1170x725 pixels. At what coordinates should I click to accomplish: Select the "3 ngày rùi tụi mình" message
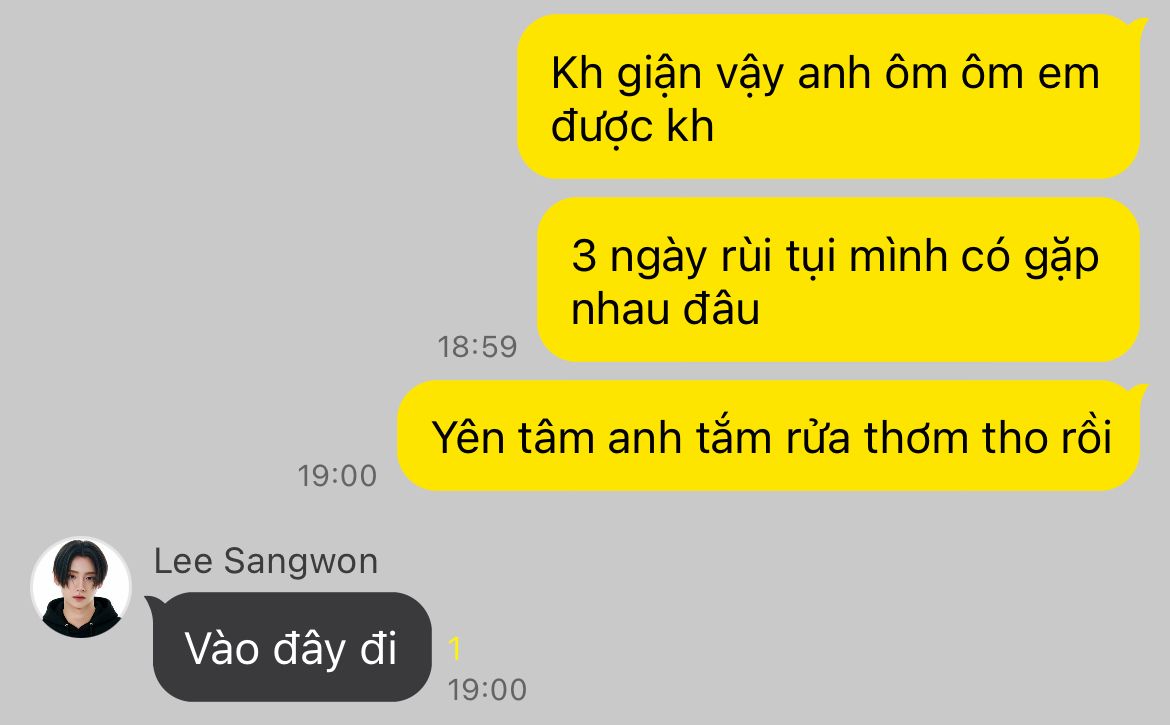838,280
